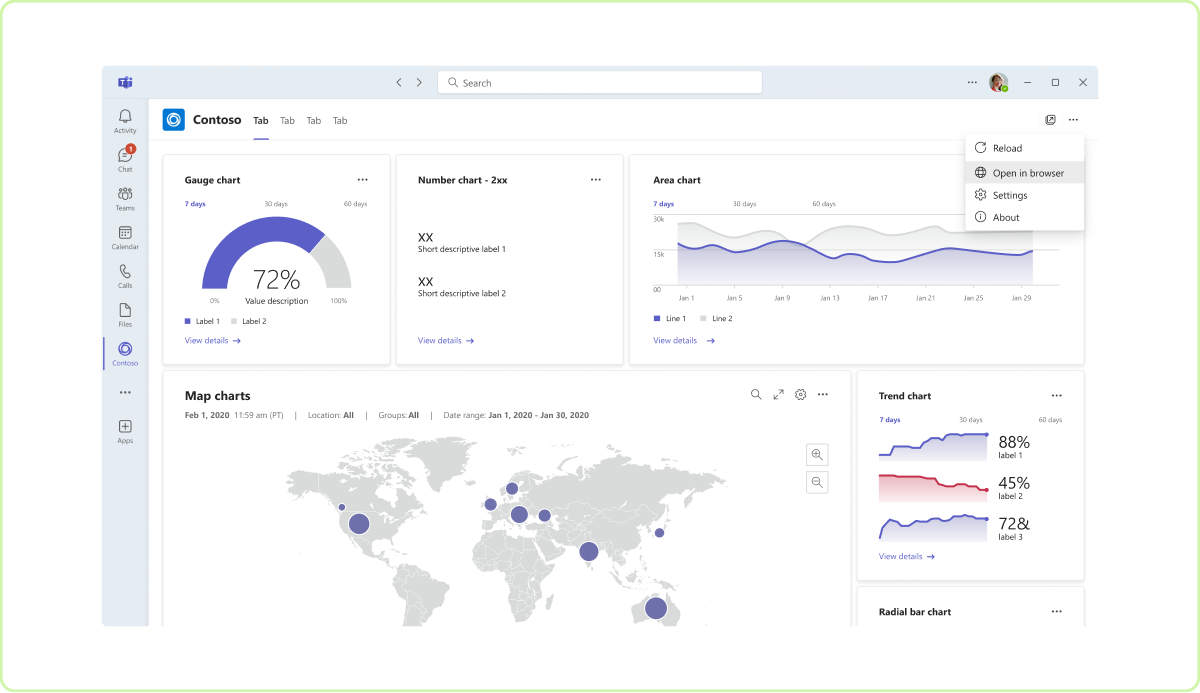Click View details in Area chart

(684, 341)
